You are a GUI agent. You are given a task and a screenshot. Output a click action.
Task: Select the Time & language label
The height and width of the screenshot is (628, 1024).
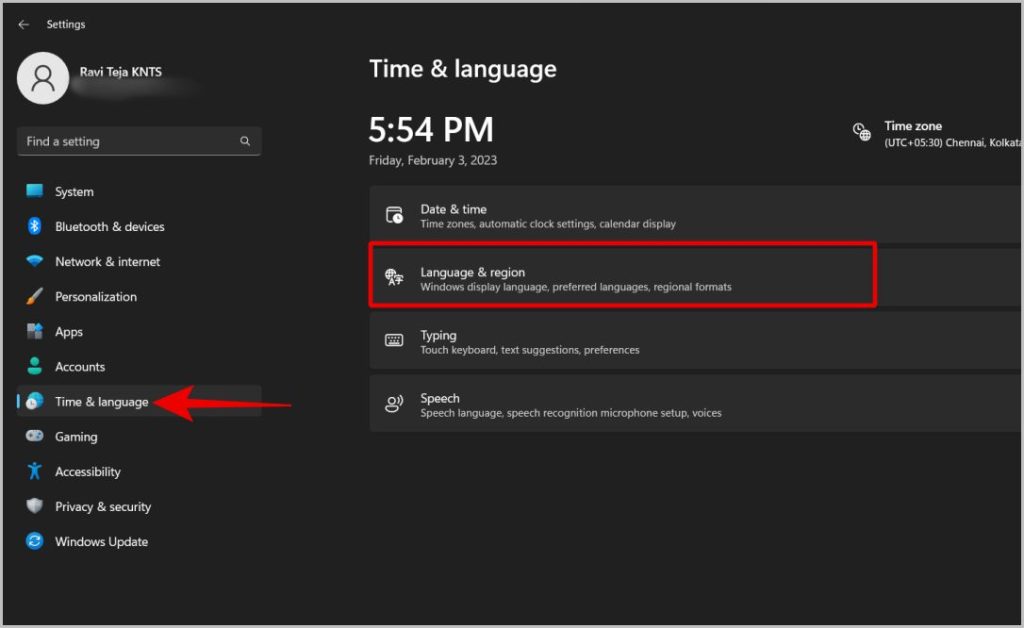pos(101,401)
